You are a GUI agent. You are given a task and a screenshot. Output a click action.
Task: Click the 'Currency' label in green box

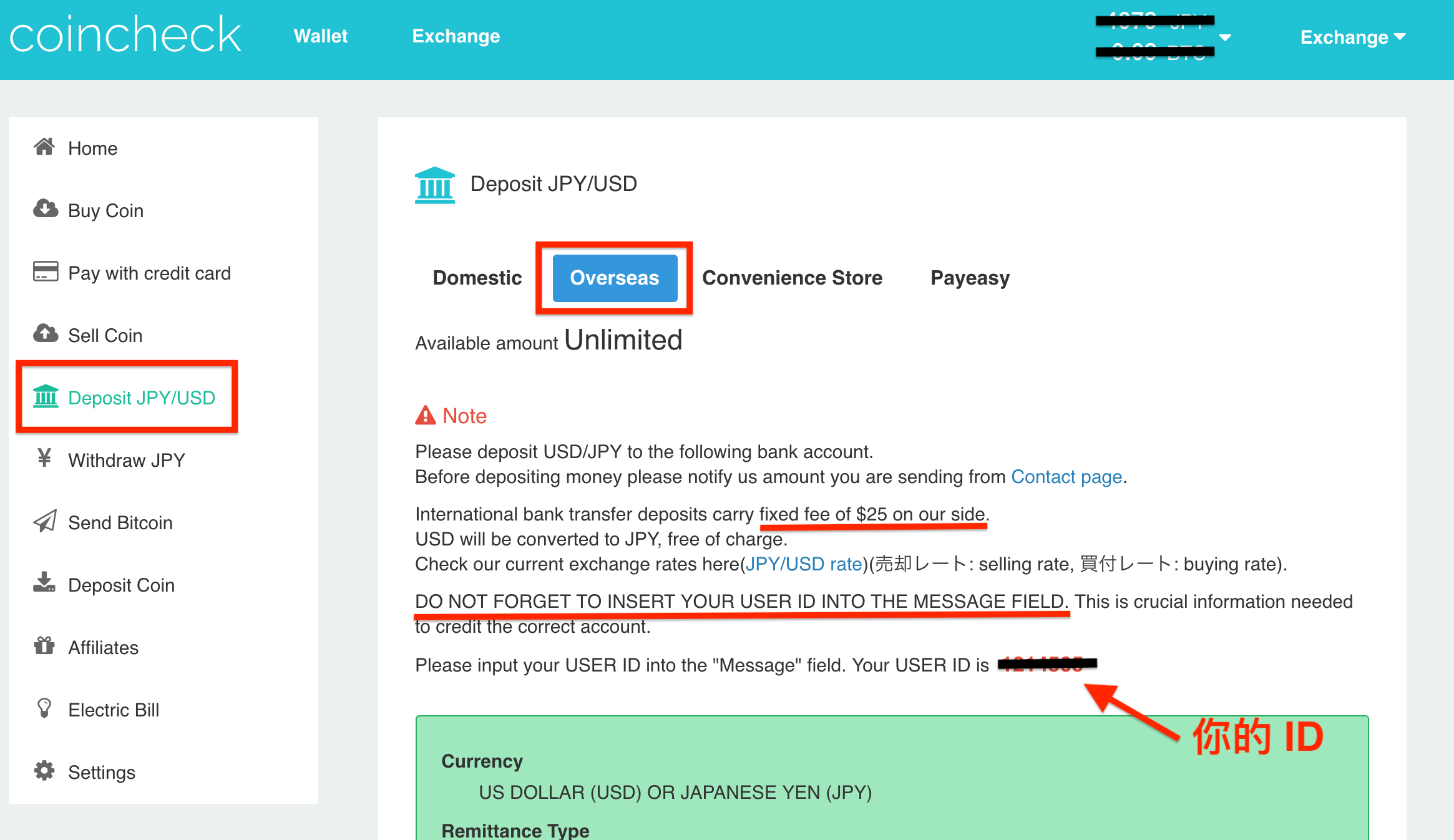tap(482, 761)
